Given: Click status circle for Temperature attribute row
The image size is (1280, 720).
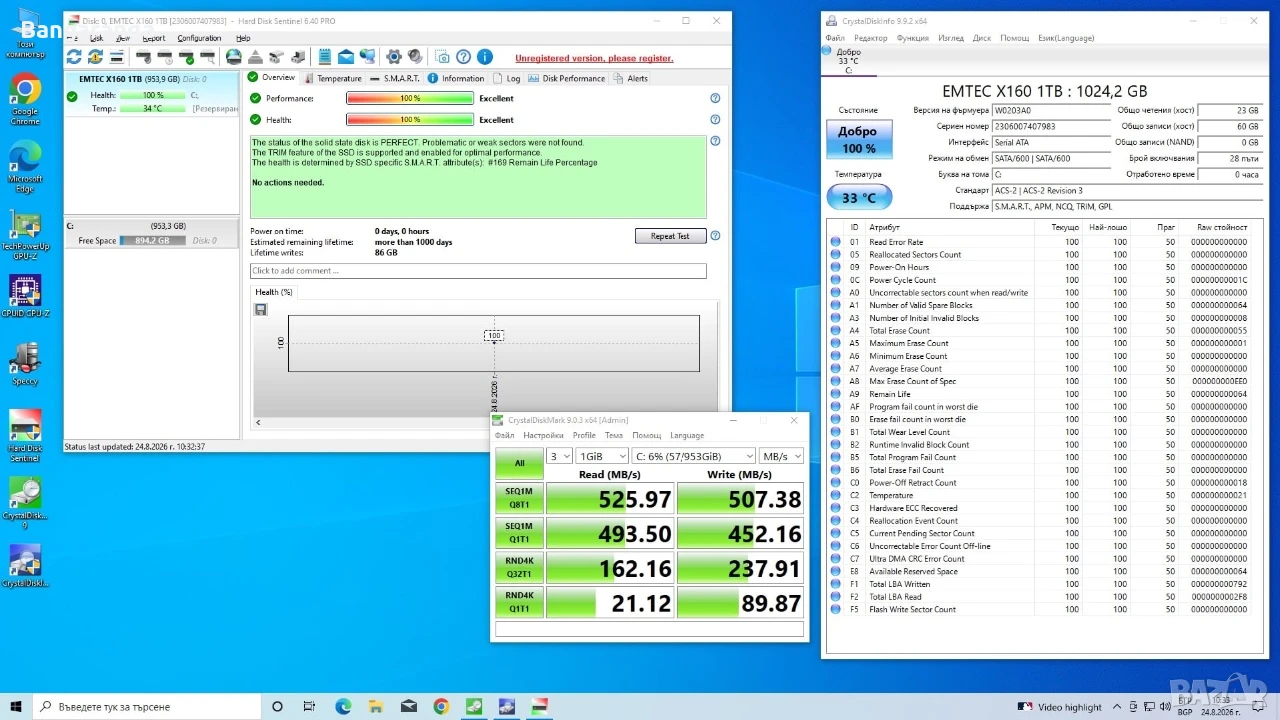Looking at the screenshot, I should coord(836,495).
